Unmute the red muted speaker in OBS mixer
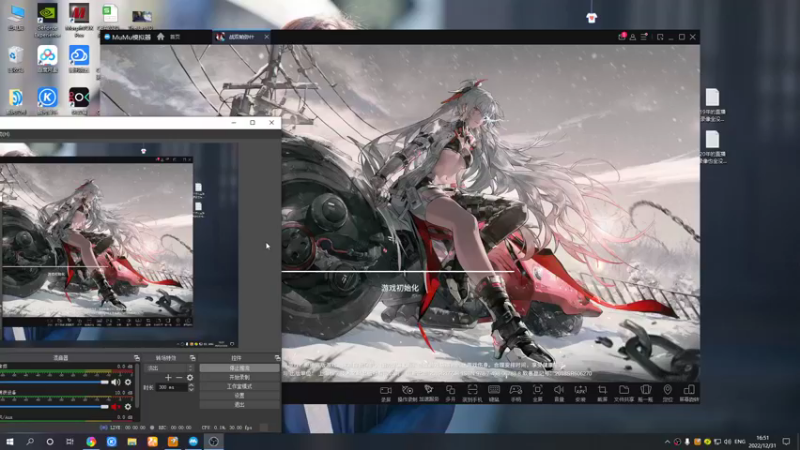Viewport: 800px width, 450px height. 116,407
